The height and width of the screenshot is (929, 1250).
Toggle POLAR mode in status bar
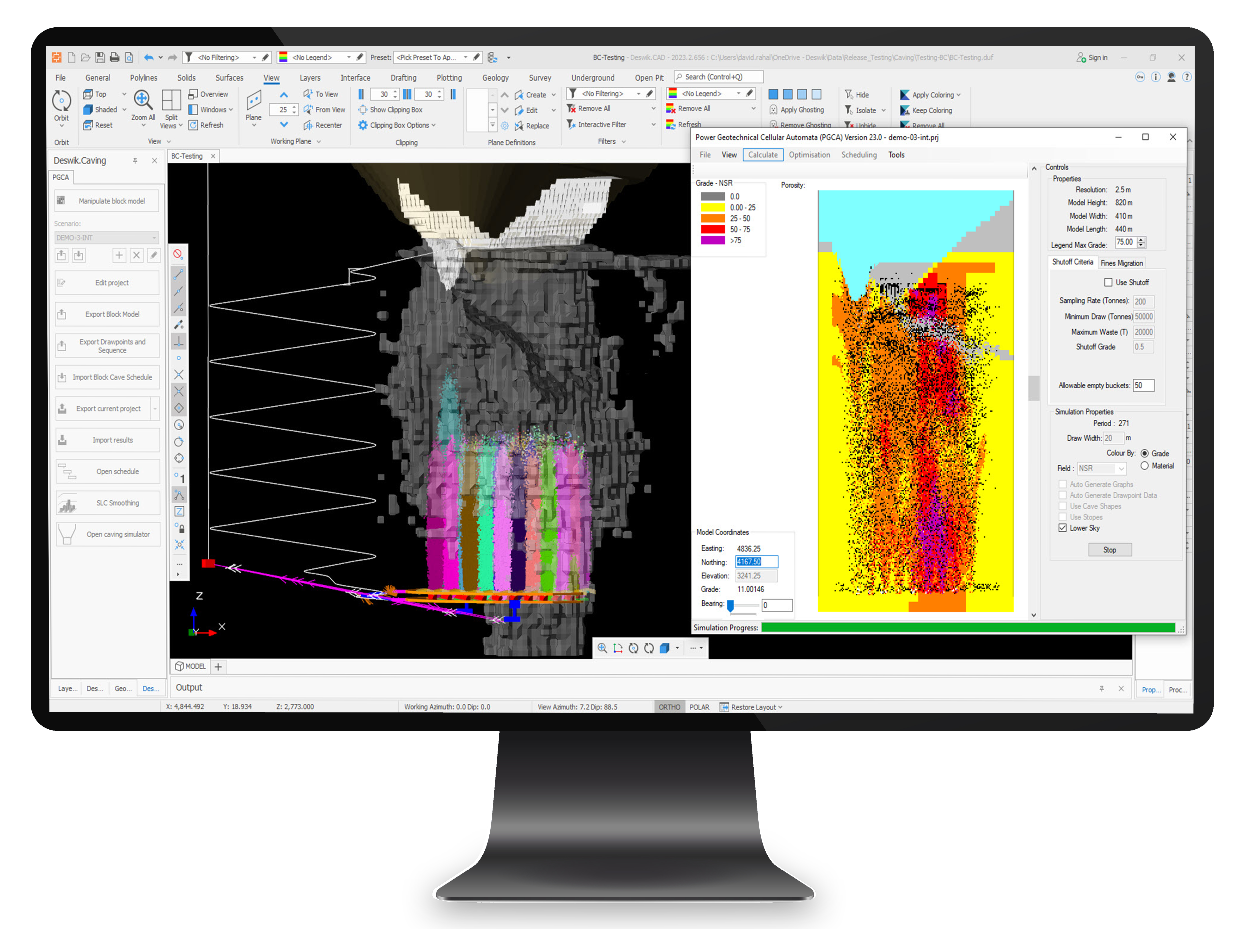click(x=699, y=707)
